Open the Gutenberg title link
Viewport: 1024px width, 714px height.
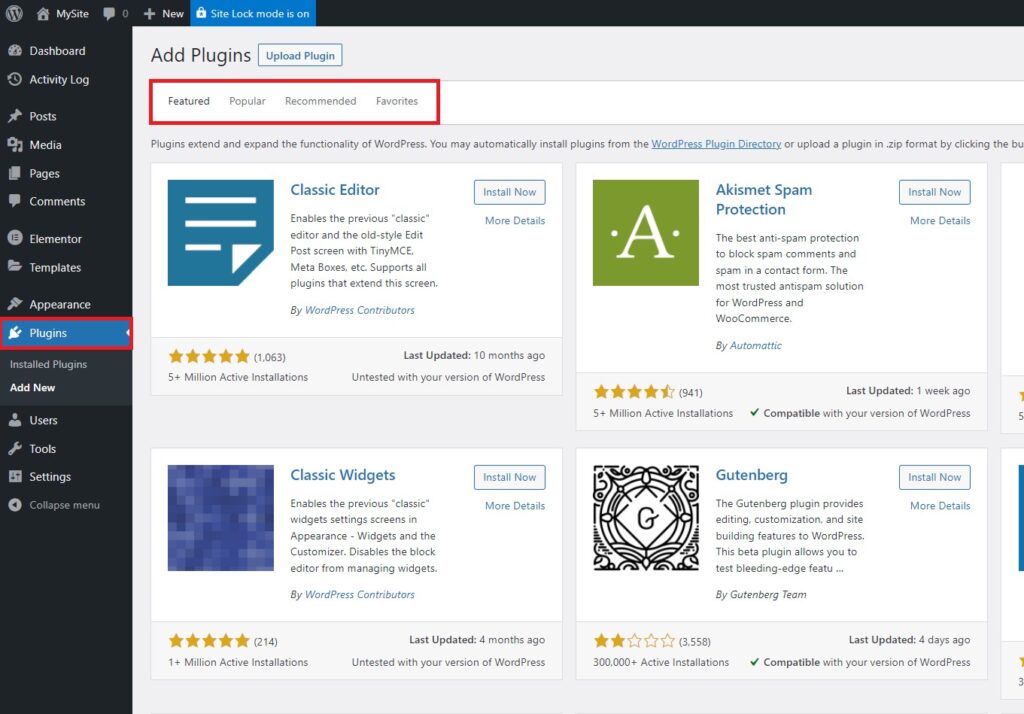[752, 475]
